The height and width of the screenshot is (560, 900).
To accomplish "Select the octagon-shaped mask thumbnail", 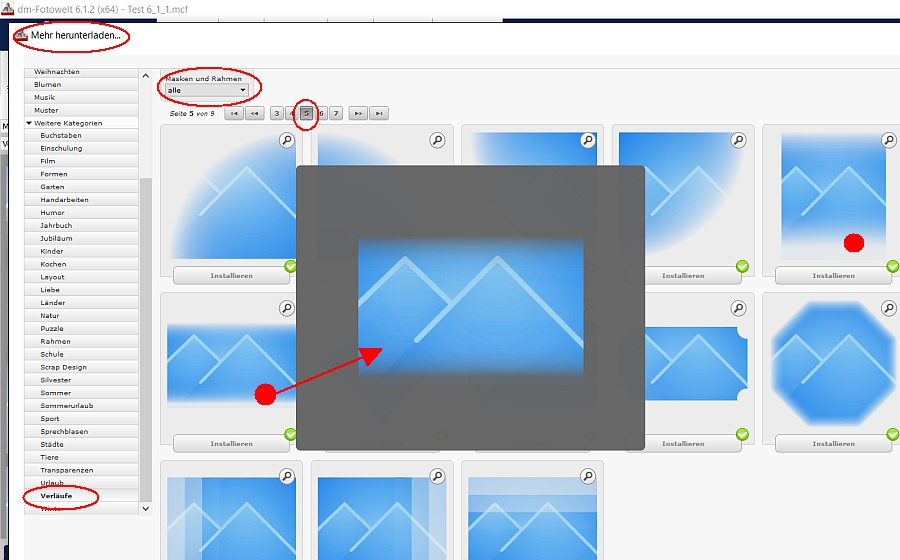I will 833,365.
